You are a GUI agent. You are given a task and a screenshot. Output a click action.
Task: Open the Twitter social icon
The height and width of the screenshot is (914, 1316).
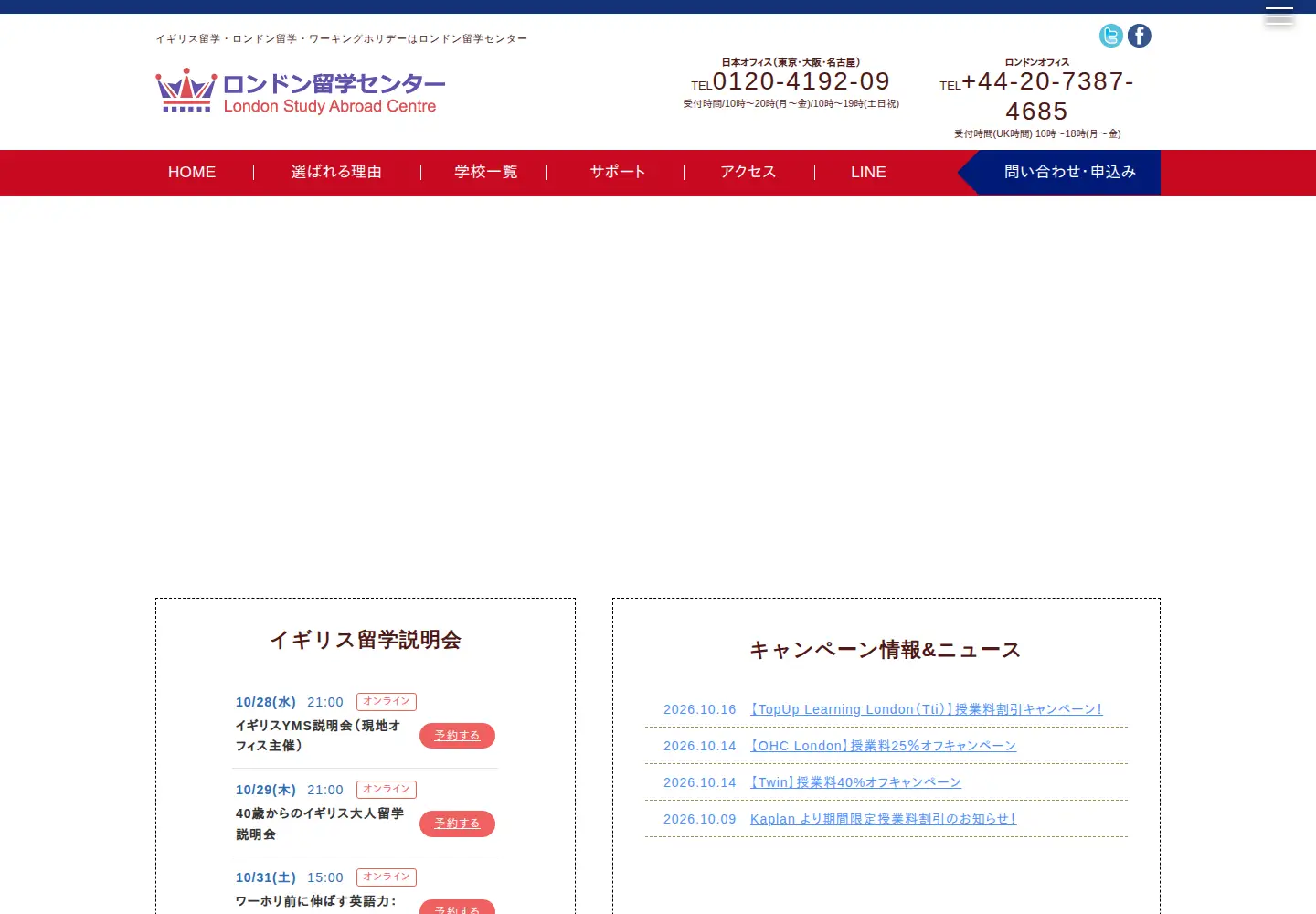[x=1110, y=36]
